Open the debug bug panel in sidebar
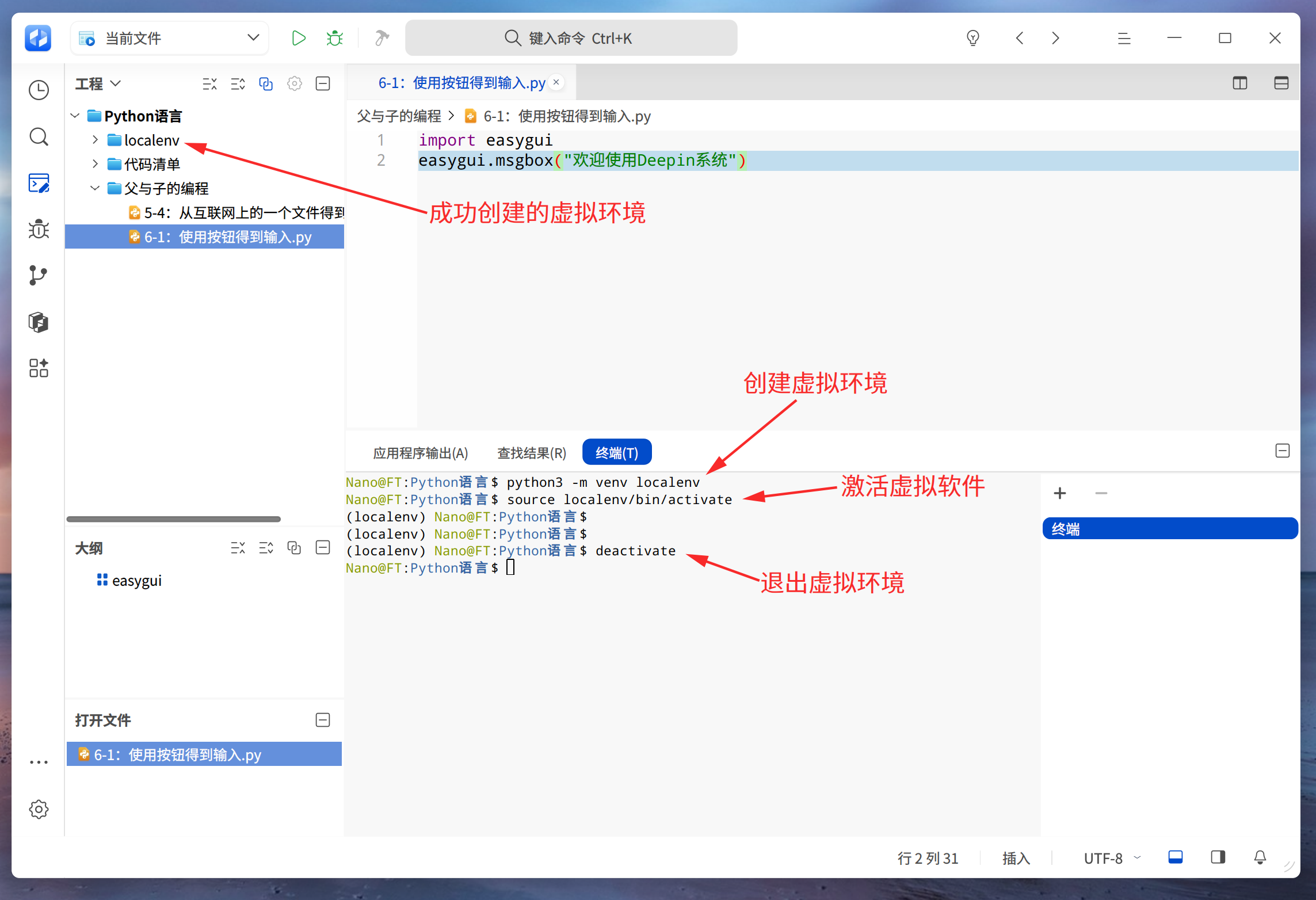The image size is (1316, 900). click(39, 229)
